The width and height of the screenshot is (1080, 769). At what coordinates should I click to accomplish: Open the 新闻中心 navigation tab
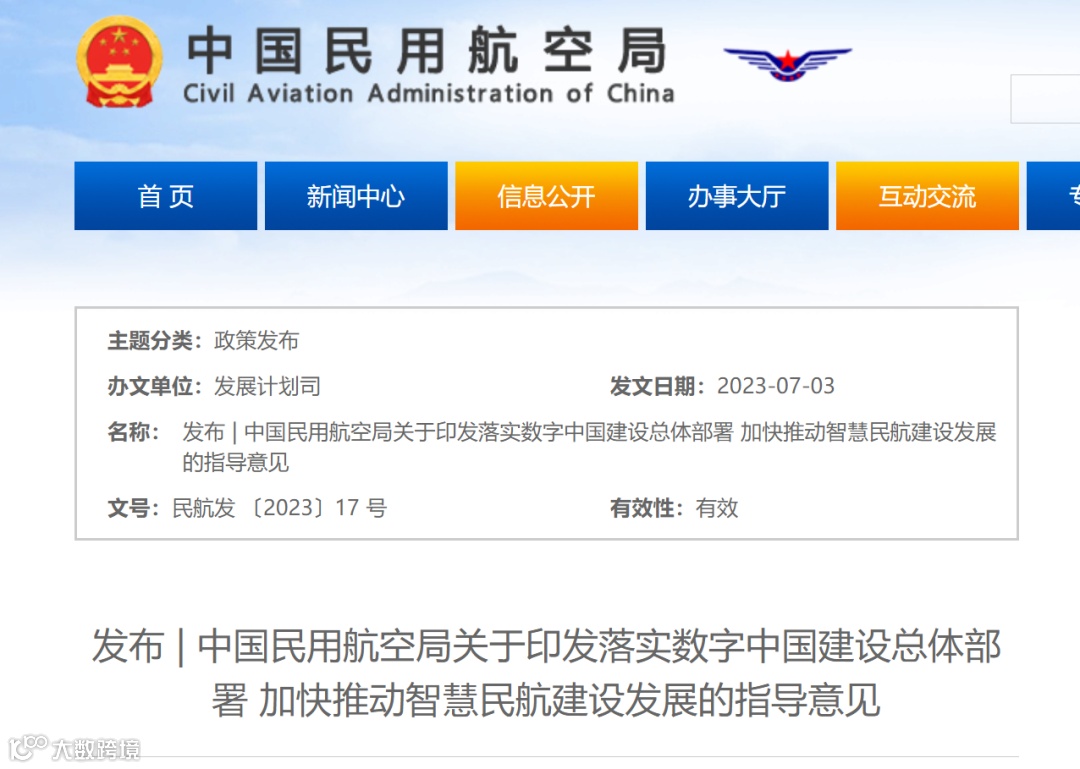(356, 196)
